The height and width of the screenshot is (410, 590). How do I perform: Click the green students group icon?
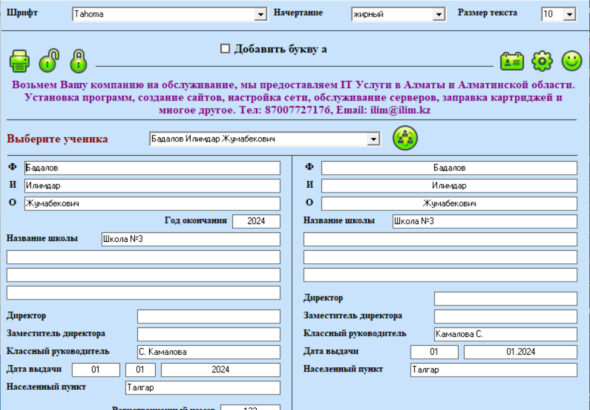405,138
